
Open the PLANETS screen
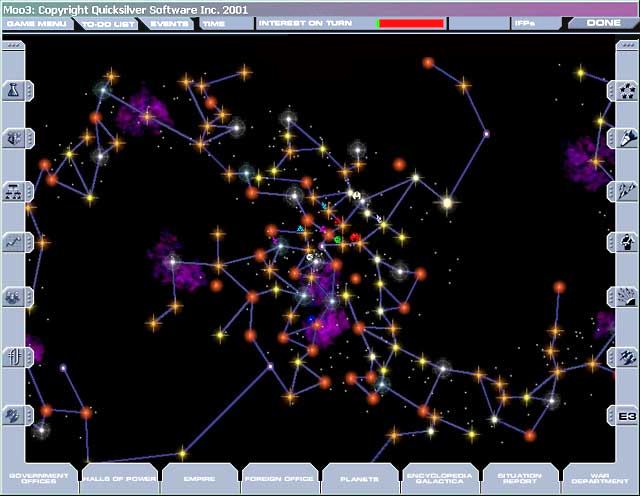point(360,478)
